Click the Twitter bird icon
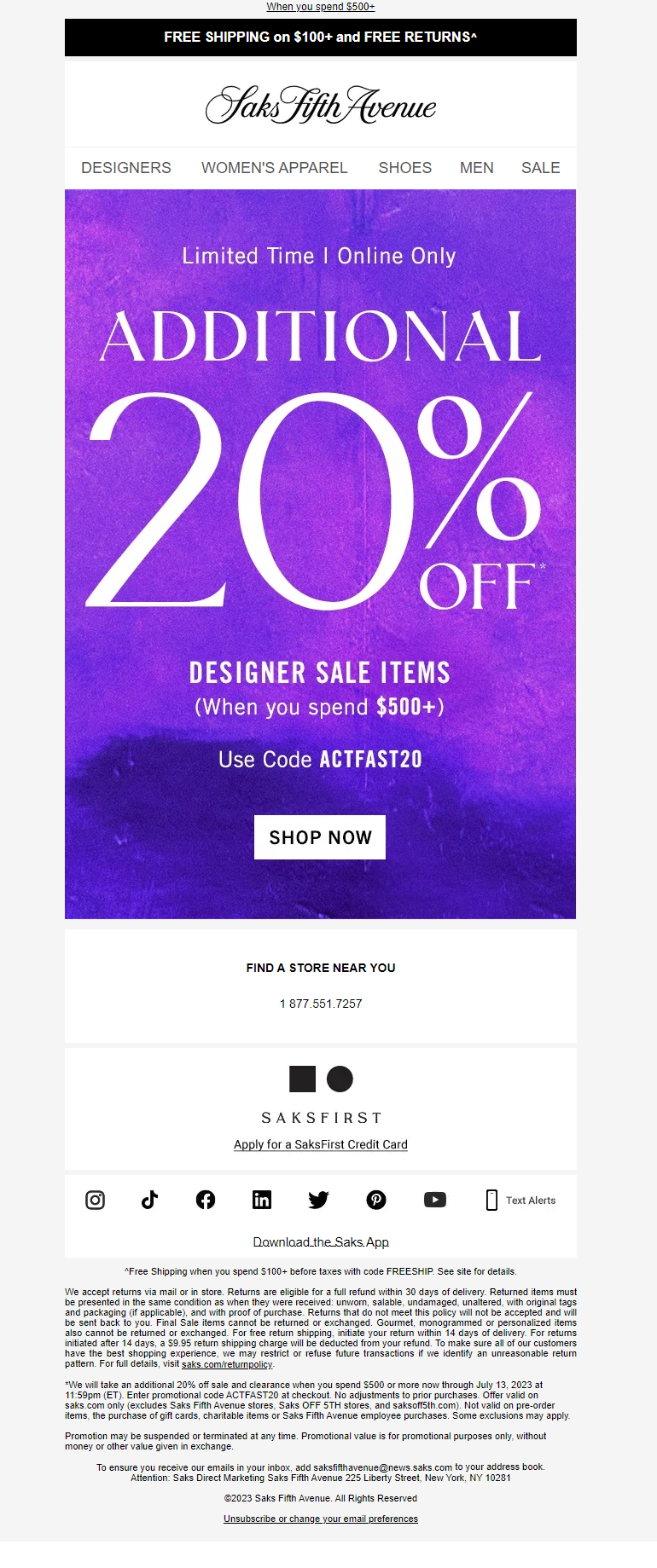The height and width of the screenshot is (1568, 657). [x=319, y=1200]
